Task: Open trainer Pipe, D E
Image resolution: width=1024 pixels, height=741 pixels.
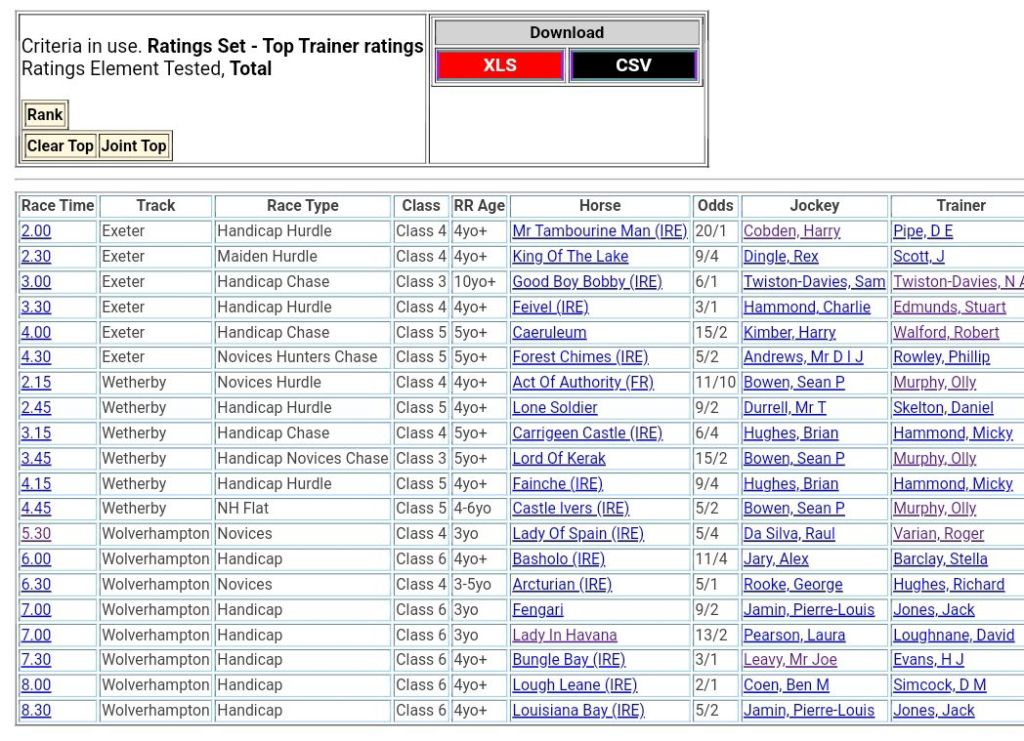Action: [922, 231]
